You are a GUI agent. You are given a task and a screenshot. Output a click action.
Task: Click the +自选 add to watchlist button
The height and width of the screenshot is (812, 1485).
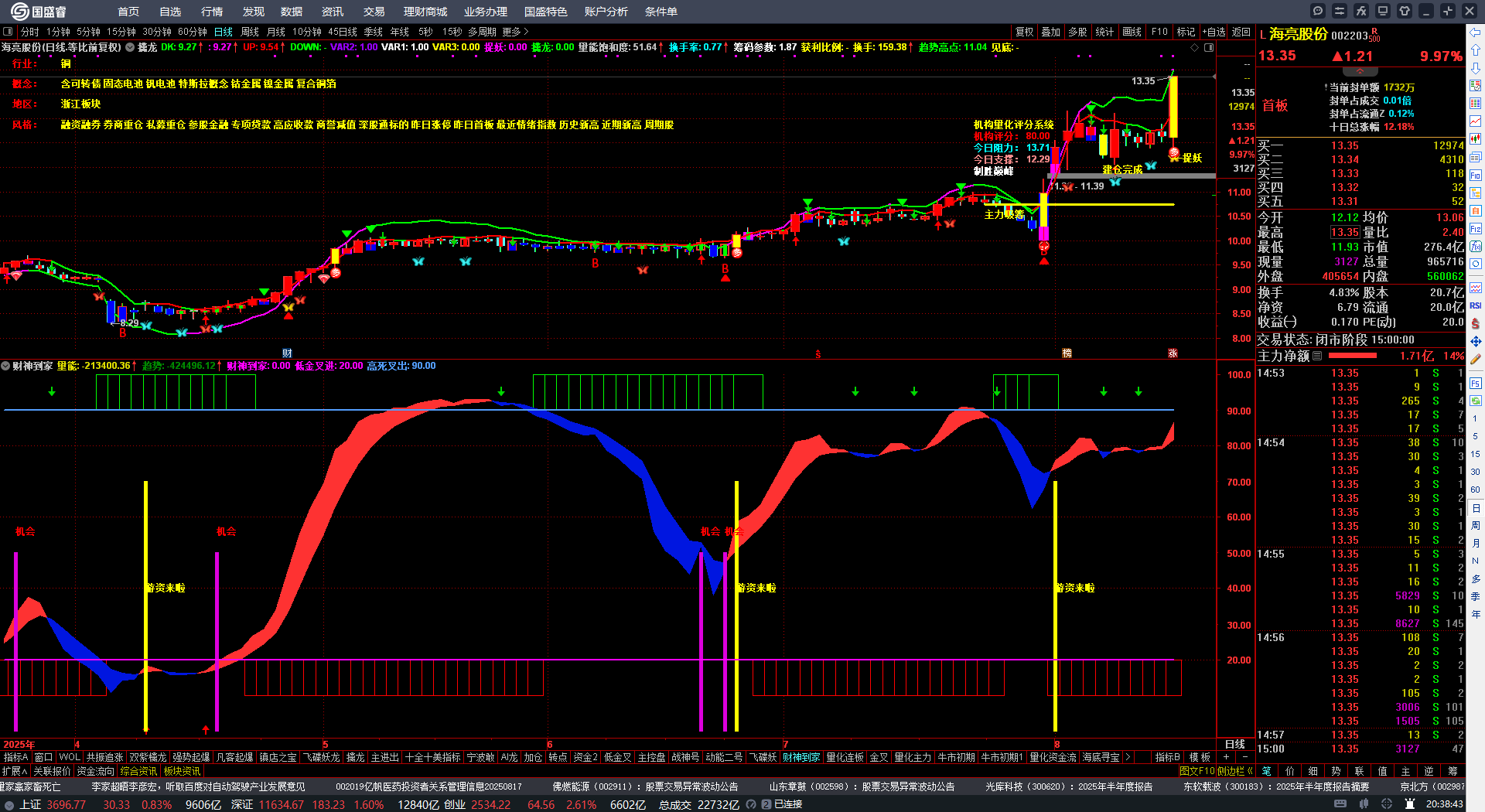point(1214,32)
